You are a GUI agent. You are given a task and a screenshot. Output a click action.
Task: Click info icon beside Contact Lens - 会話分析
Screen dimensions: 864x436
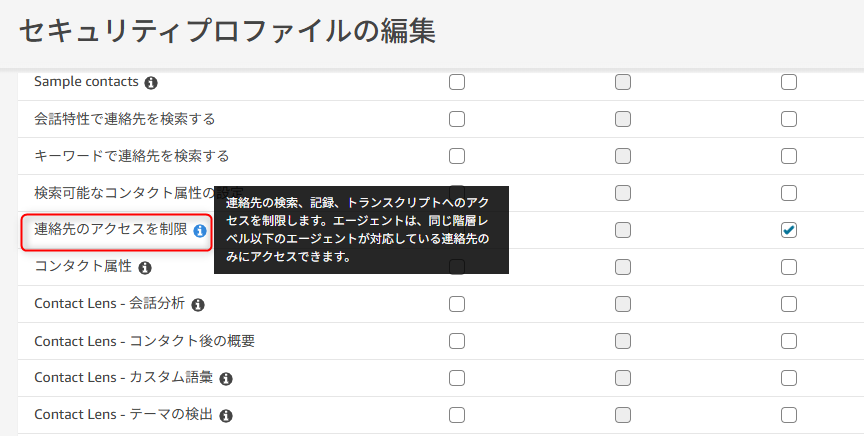198,304
